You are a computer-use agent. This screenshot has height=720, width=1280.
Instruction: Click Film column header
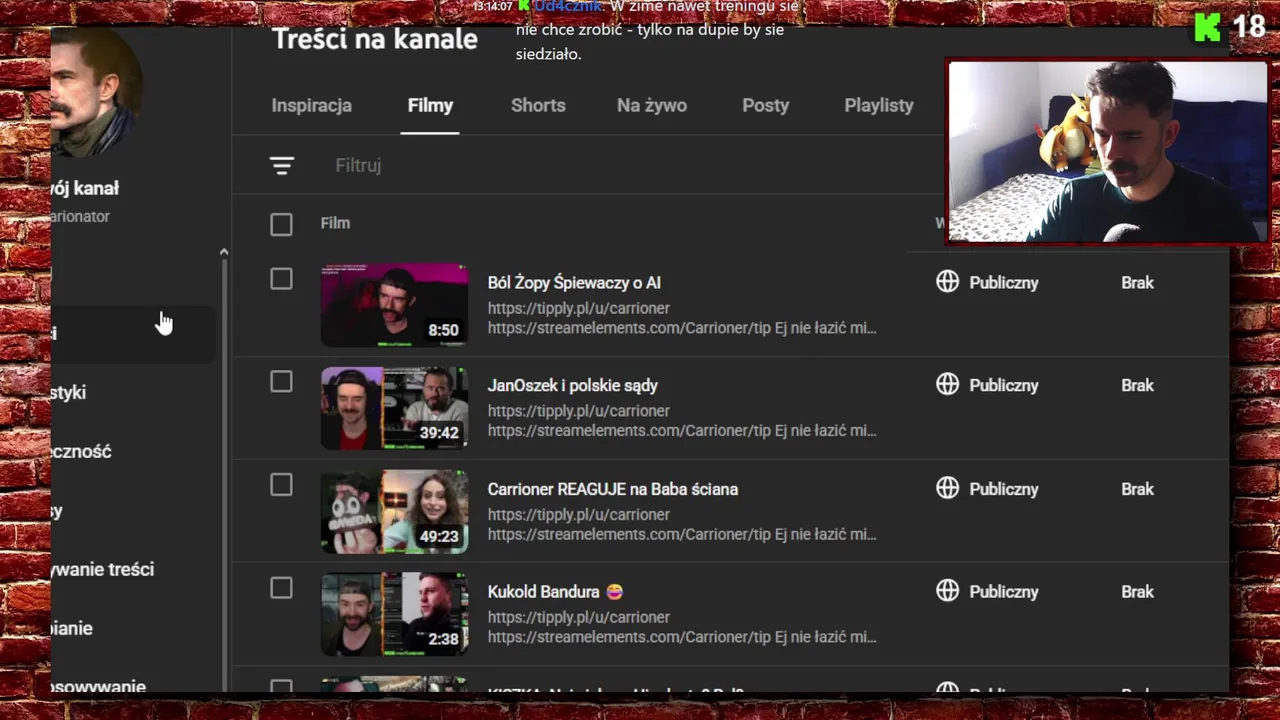tap(335, 223)
